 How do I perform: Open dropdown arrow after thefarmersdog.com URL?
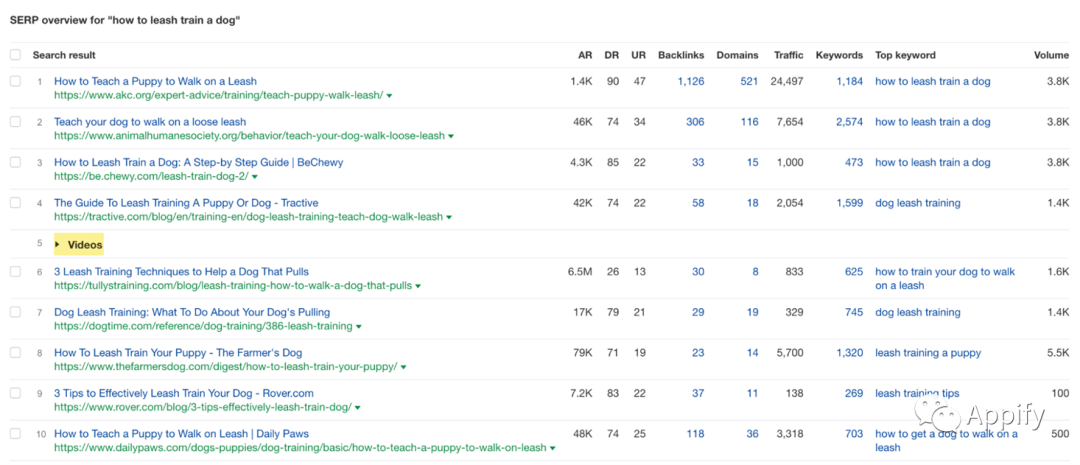pos(404,367)
